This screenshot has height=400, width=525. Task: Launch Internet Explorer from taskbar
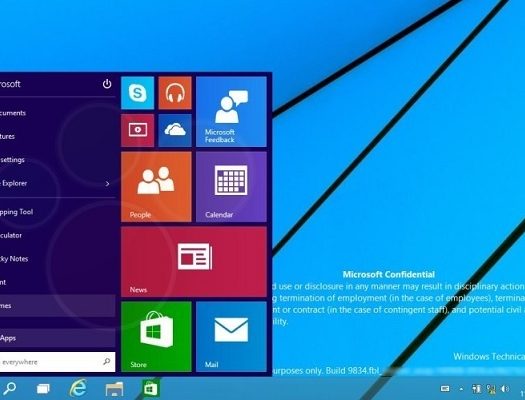tap(78, 388)
